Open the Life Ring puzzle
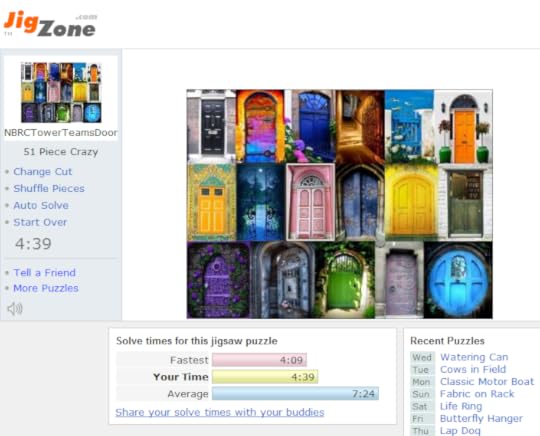 click(x=461, y=406)
